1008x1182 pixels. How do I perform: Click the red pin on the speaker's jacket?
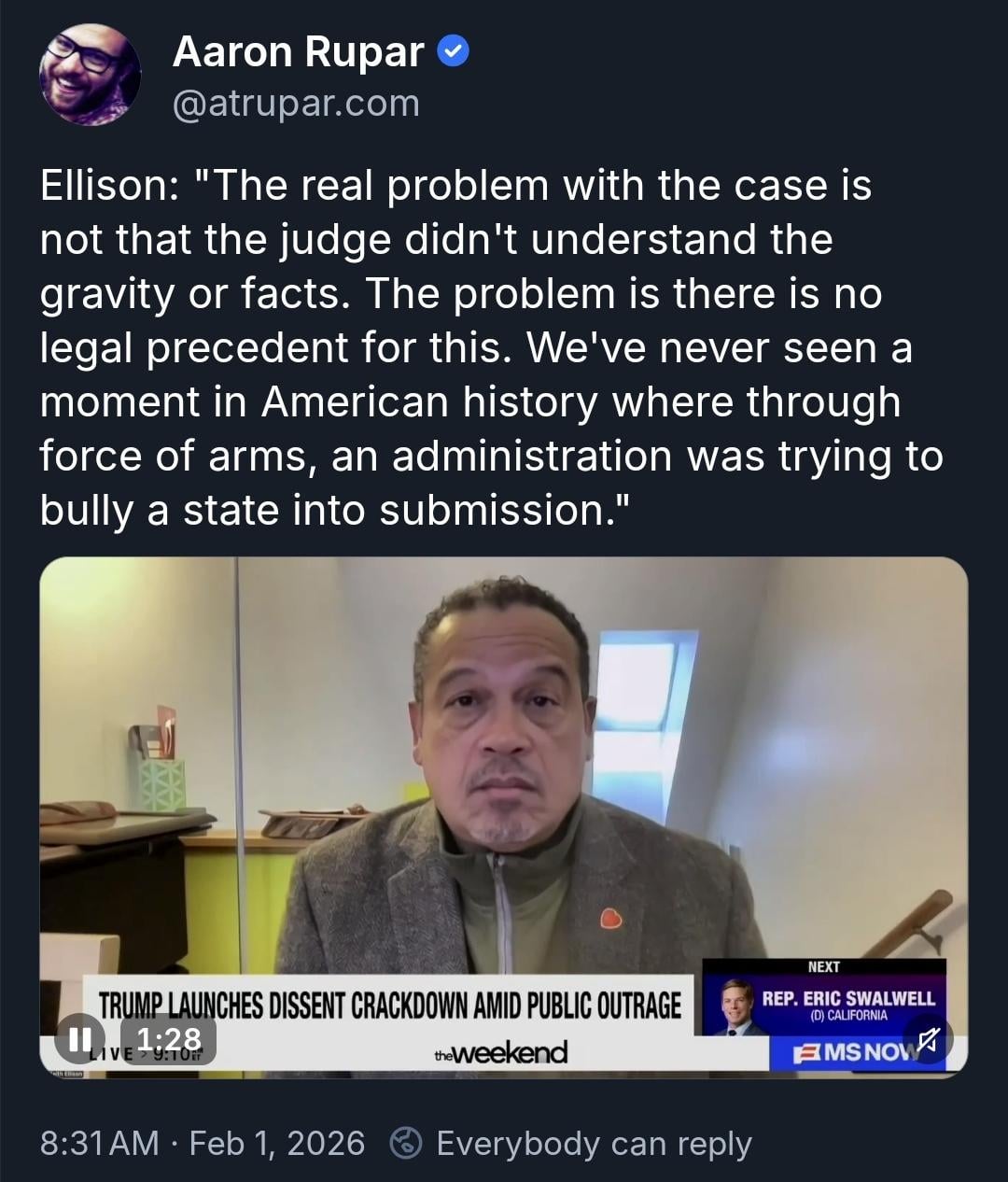610,918
